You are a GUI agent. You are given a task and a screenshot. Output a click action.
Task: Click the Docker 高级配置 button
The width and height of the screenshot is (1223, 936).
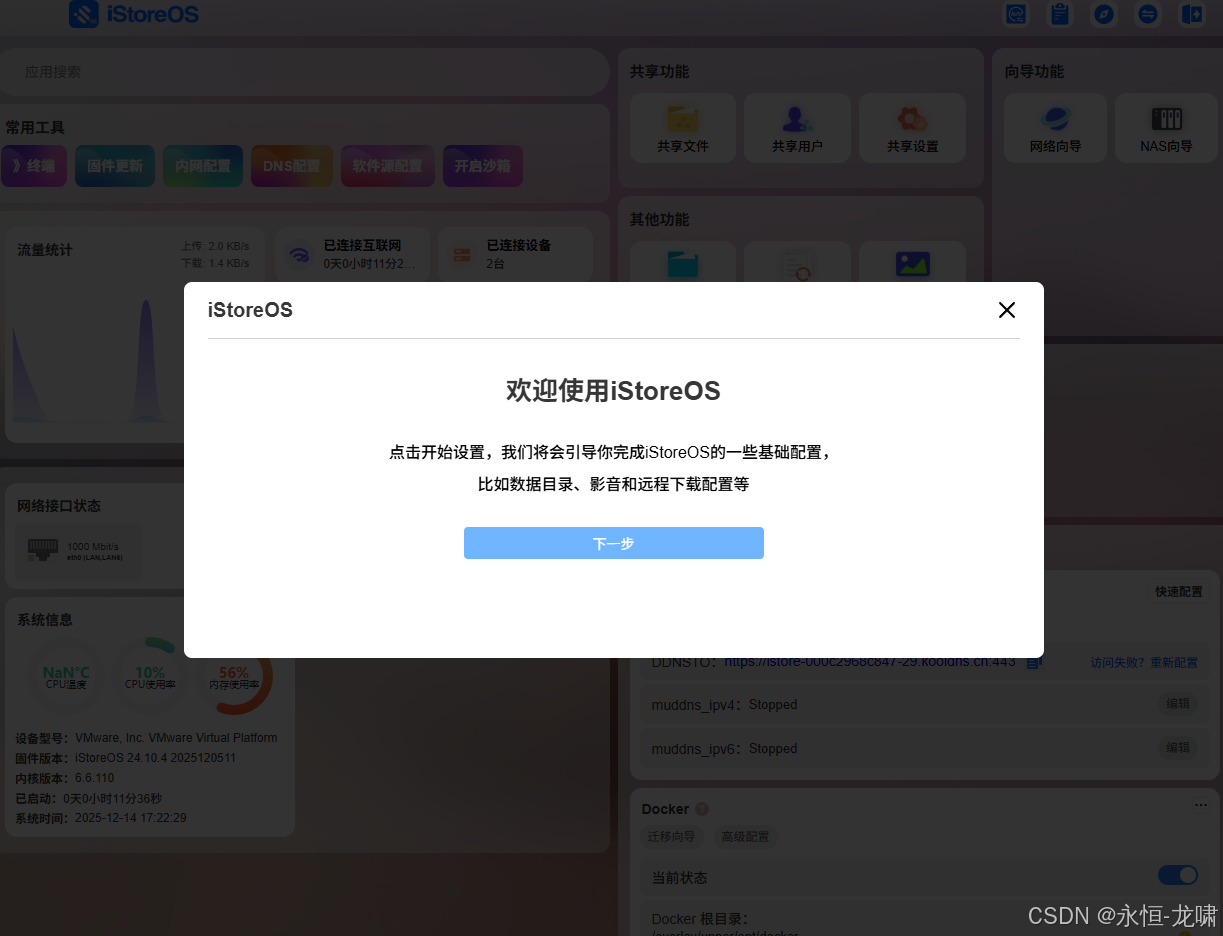click(x=745, y=836)
